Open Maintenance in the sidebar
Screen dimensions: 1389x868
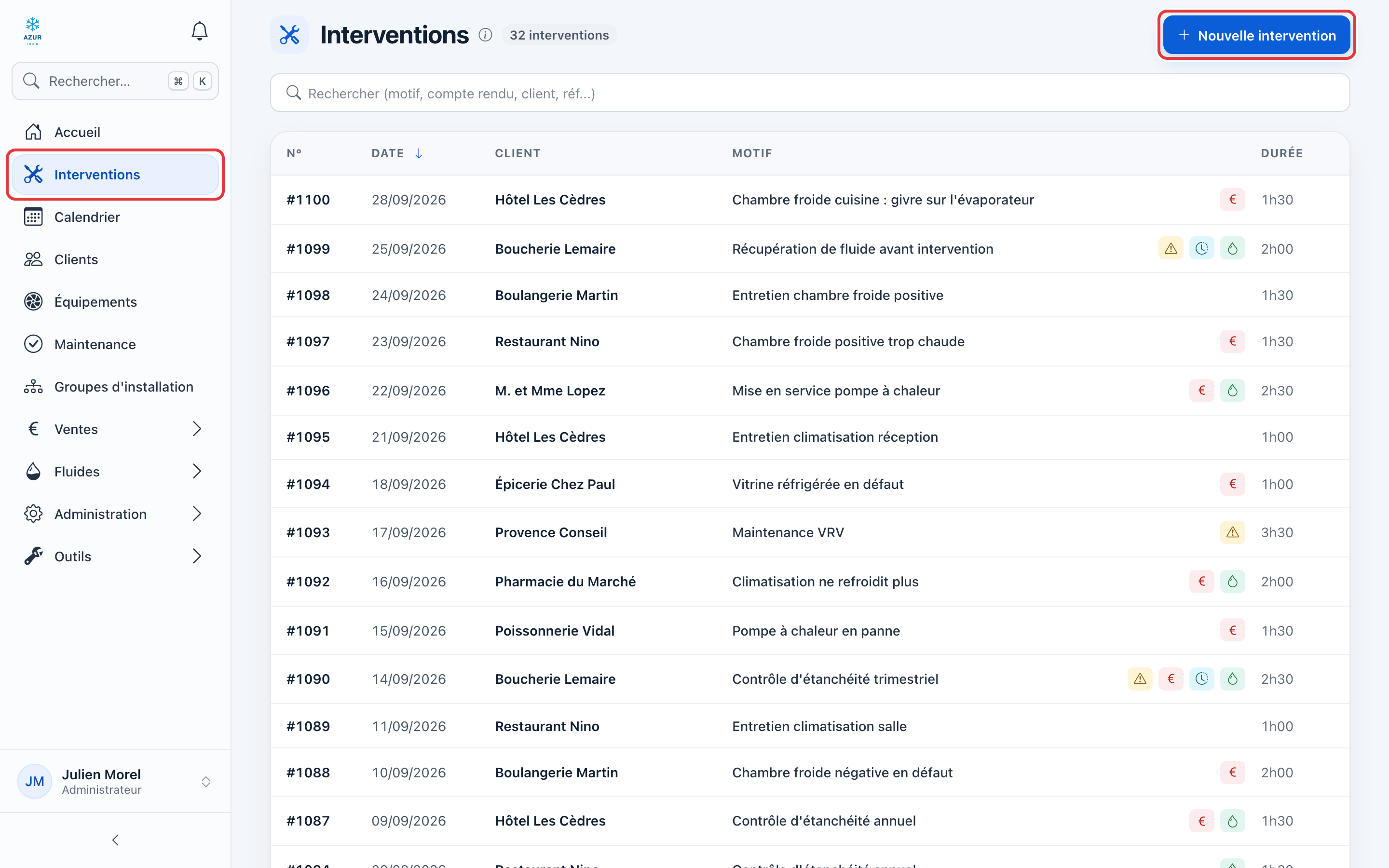(115, 344)
